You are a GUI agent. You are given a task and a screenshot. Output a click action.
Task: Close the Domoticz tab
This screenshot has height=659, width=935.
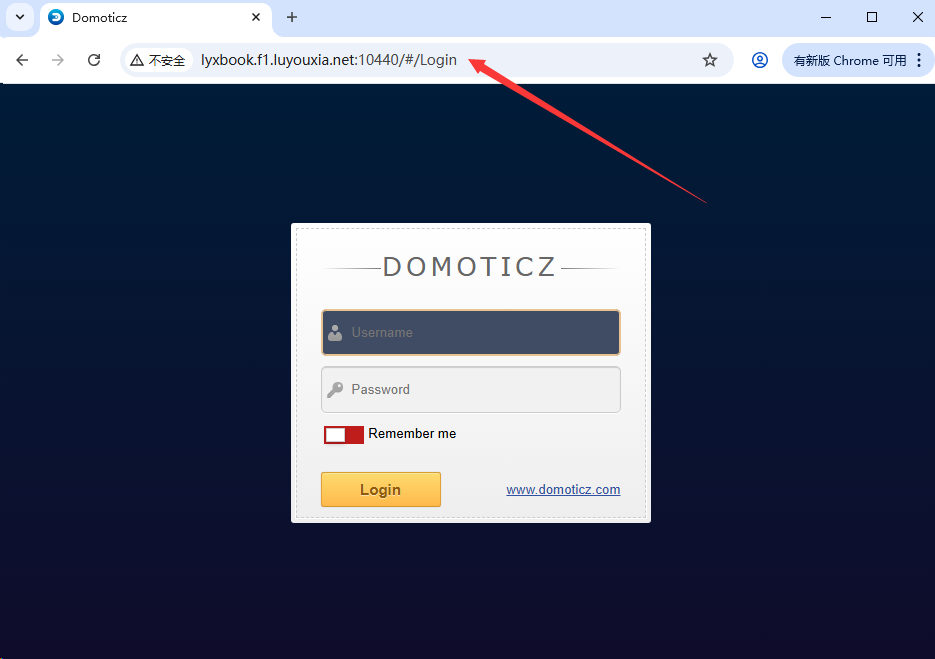[256, 17]
